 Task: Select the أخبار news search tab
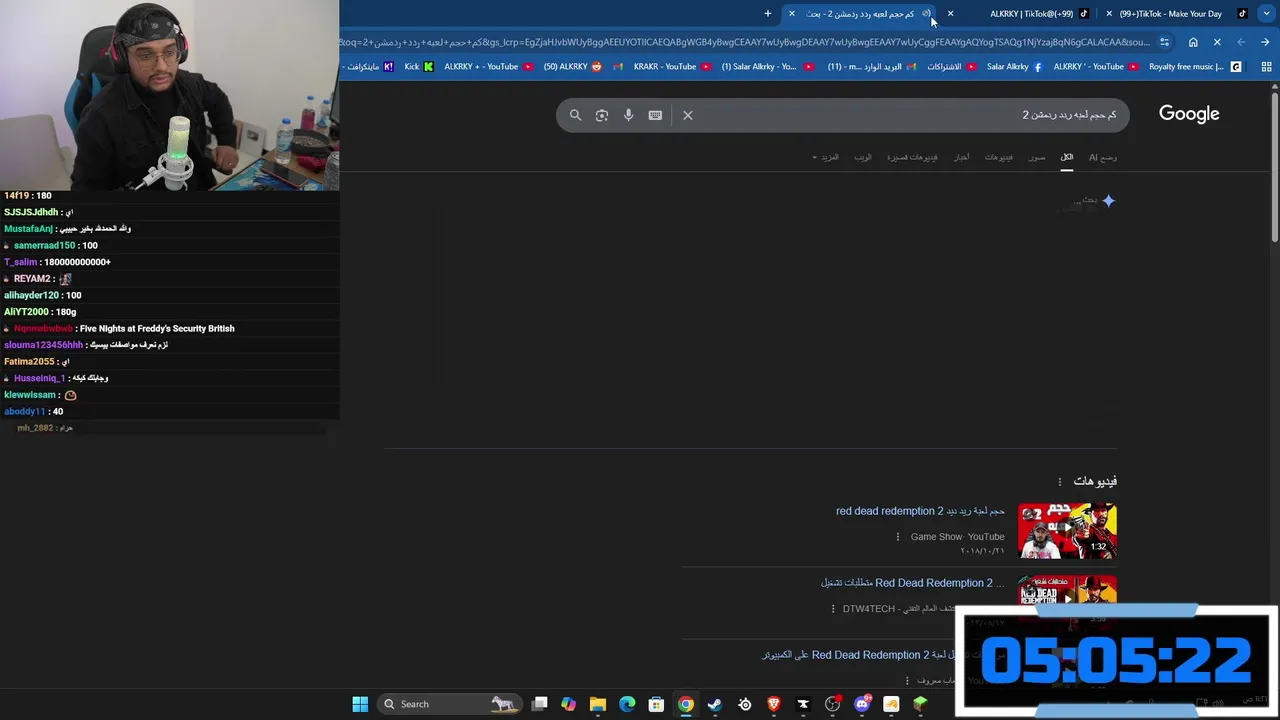tap(961, 157)
